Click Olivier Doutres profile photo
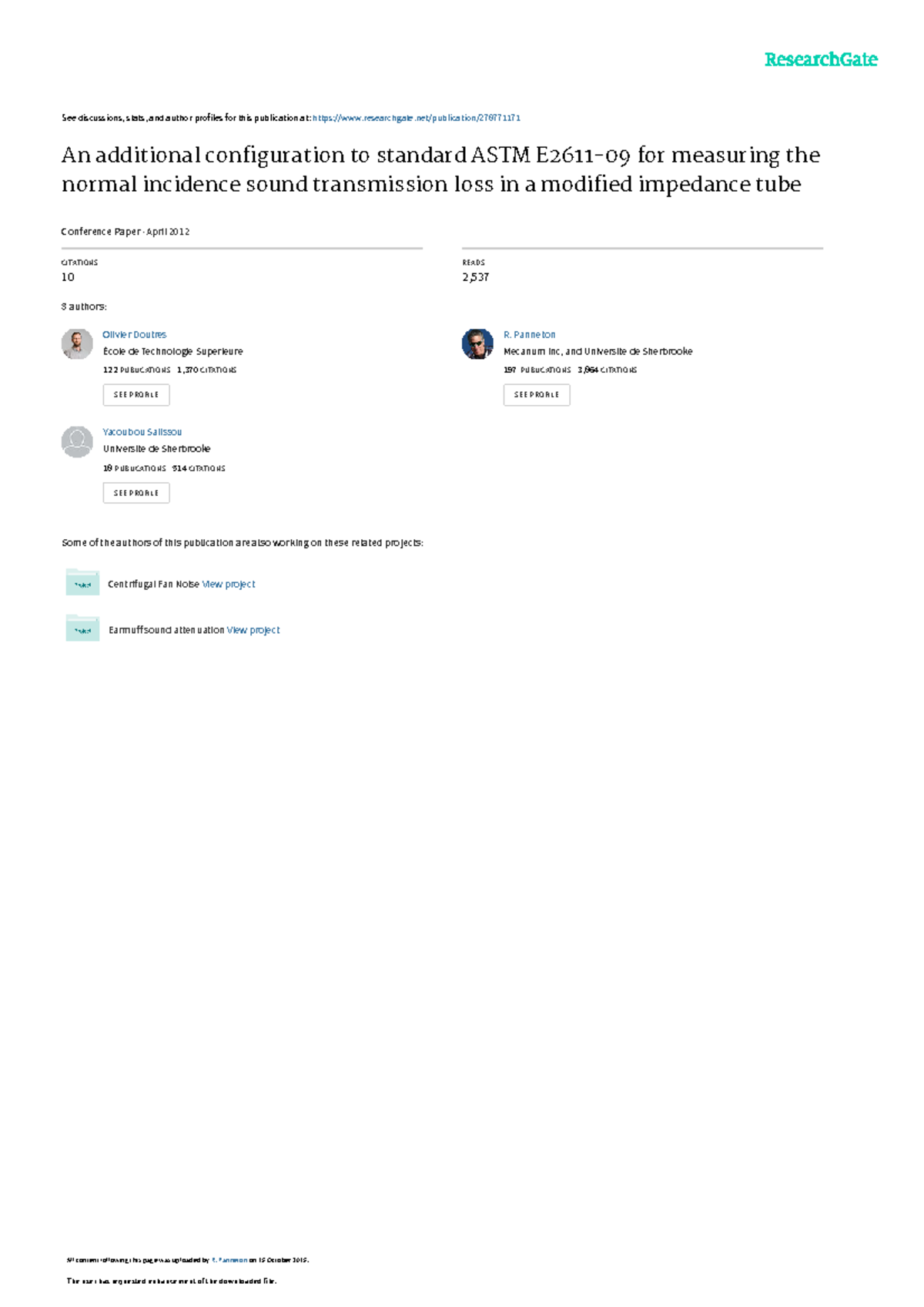Image resolution: width=924 pixels, height=1307 pixels. click(77, 344)
